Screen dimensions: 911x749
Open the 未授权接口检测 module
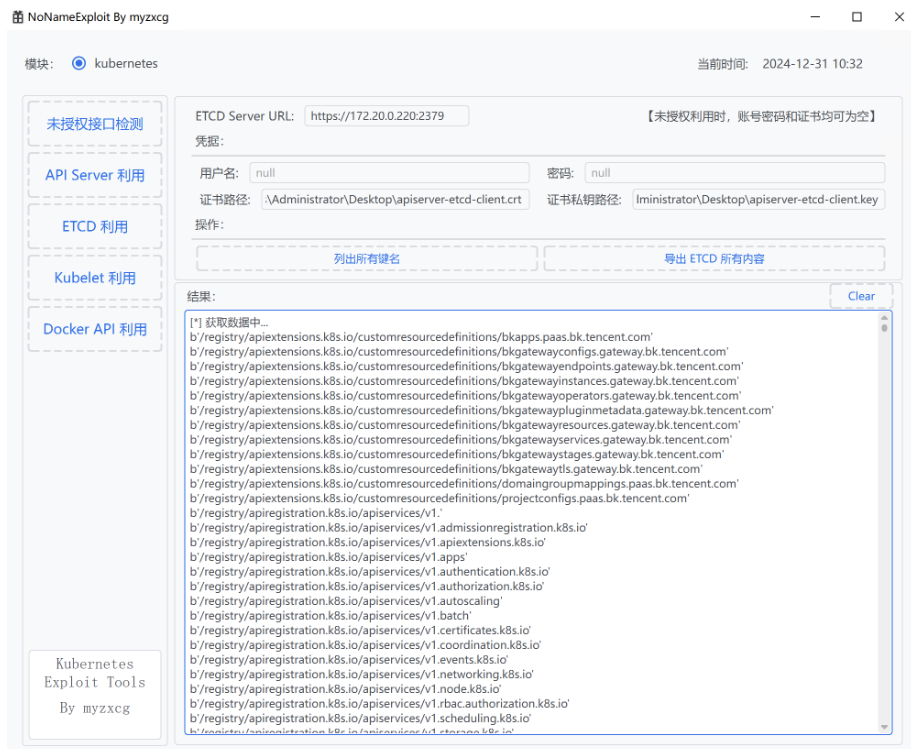[95, 124]
